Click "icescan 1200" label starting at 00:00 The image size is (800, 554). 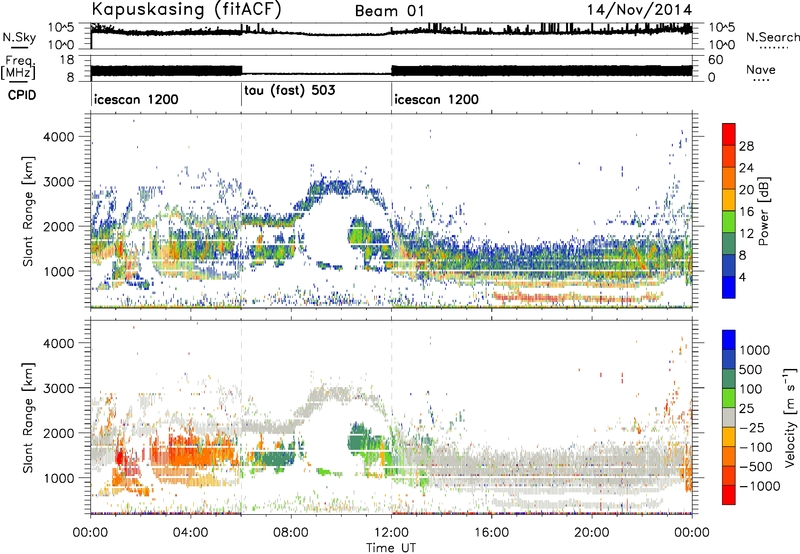(x=136, y=99)
